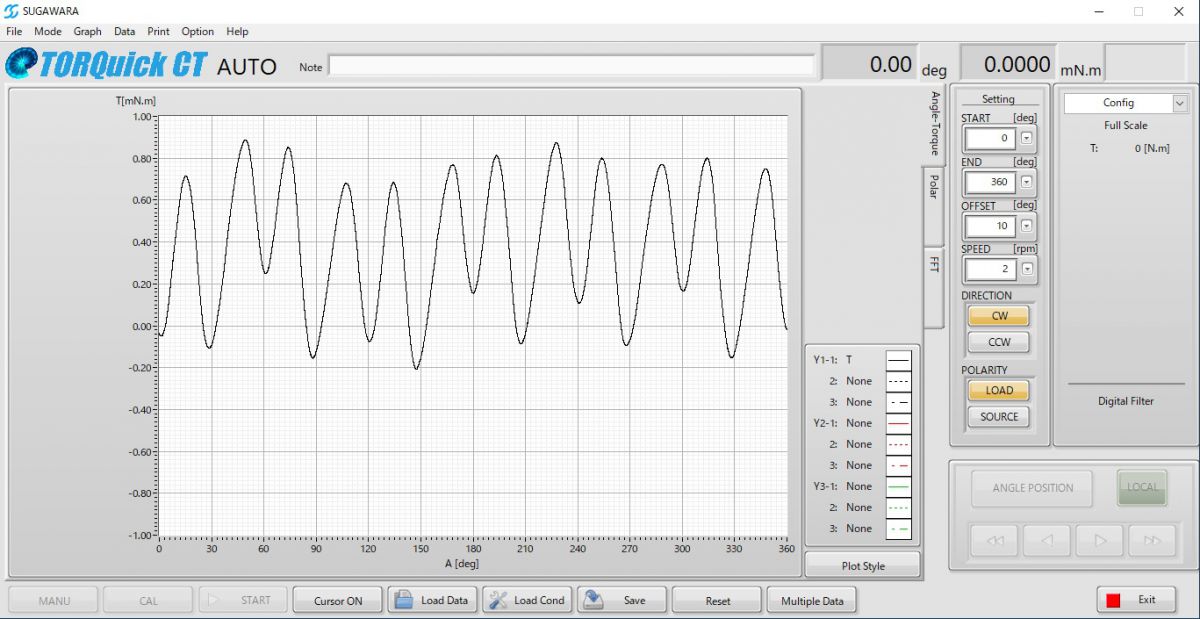Screen dimensions: 1200x619
Task: Click the Note text input field
Action: pos(571,66)
